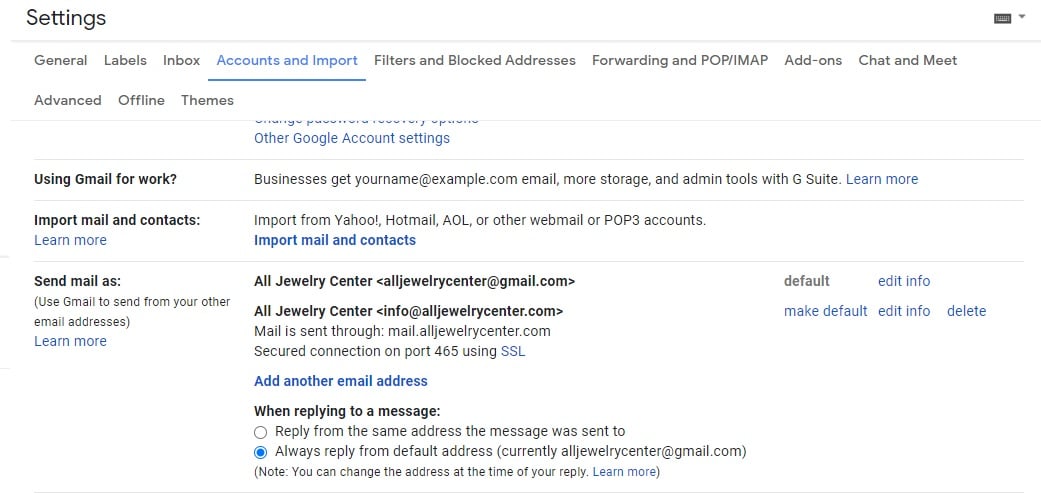Click the keyboard input tools icon
This screenshot has height=493, width=1041.
(1002, 19)
